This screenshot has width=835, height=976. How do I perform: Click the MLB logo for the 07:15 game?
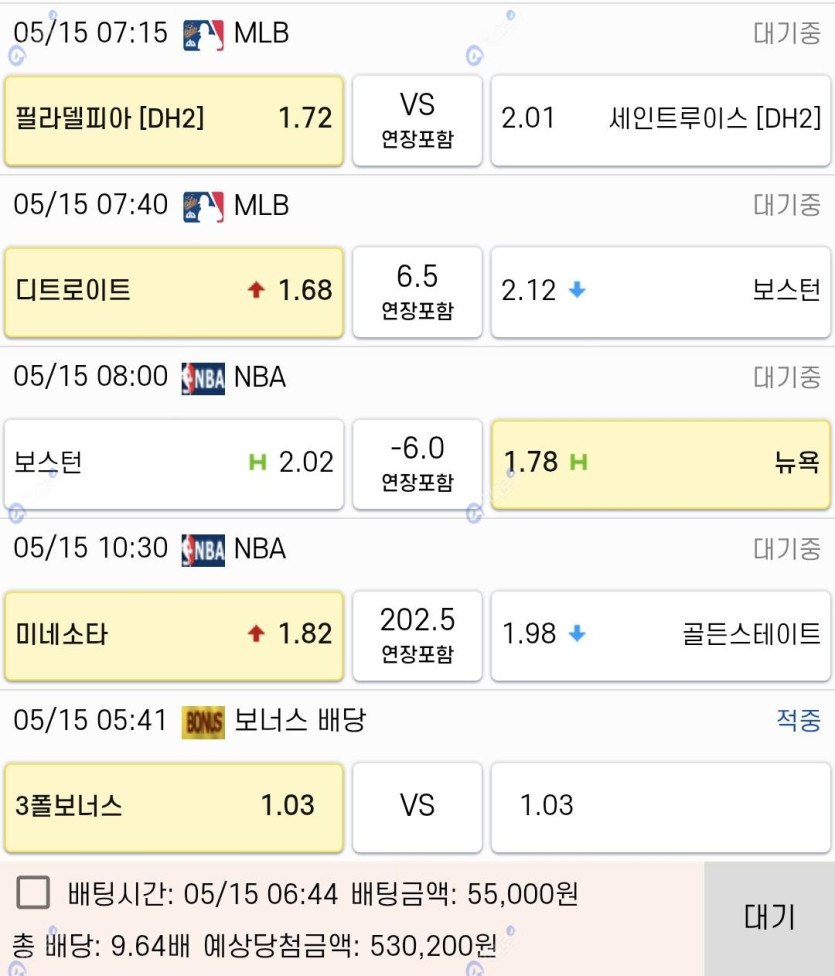[203, 35]
